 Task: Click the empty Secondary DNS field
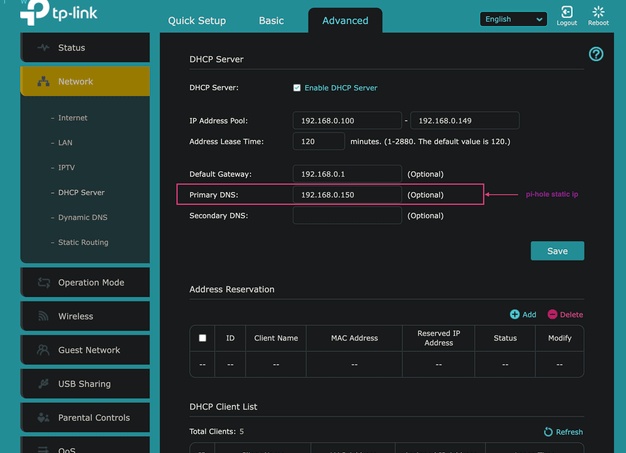coord(347,216)
